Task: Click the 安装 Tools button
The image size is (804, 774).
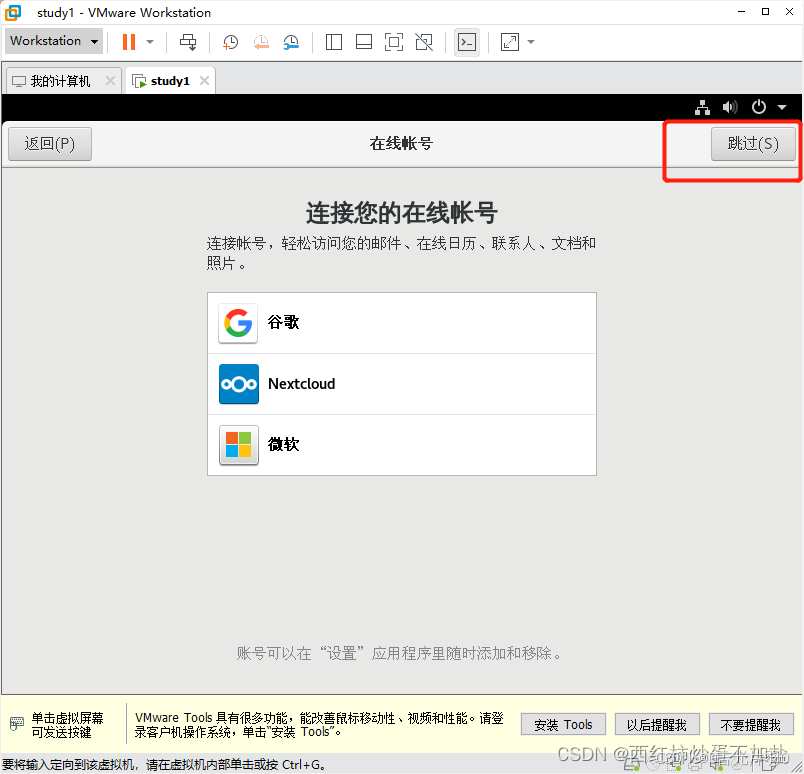Action: point(563,725)
